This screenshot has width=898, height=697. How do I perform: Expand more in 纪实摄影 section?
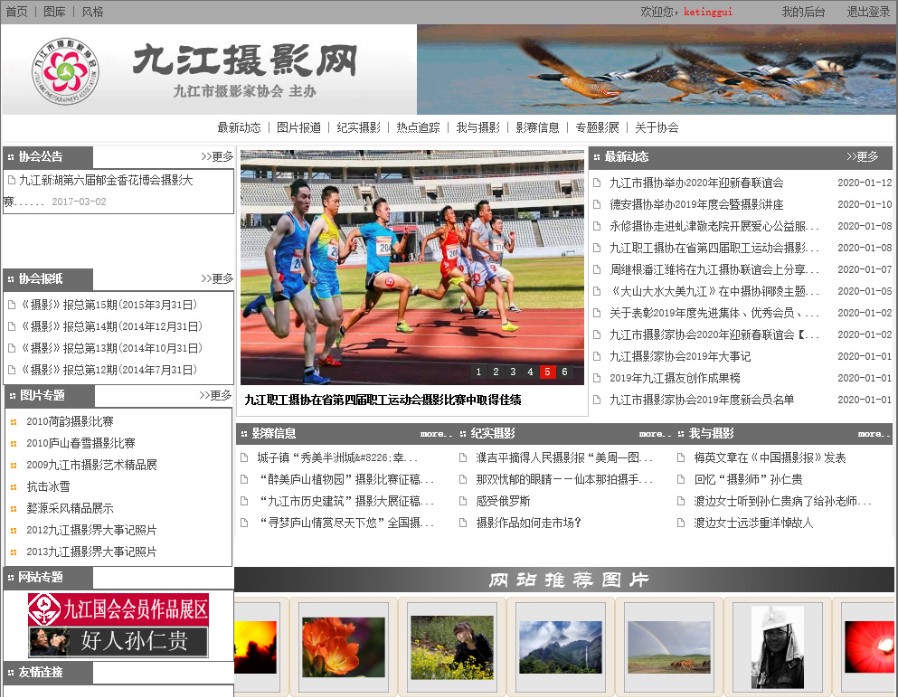coord(653,434)
